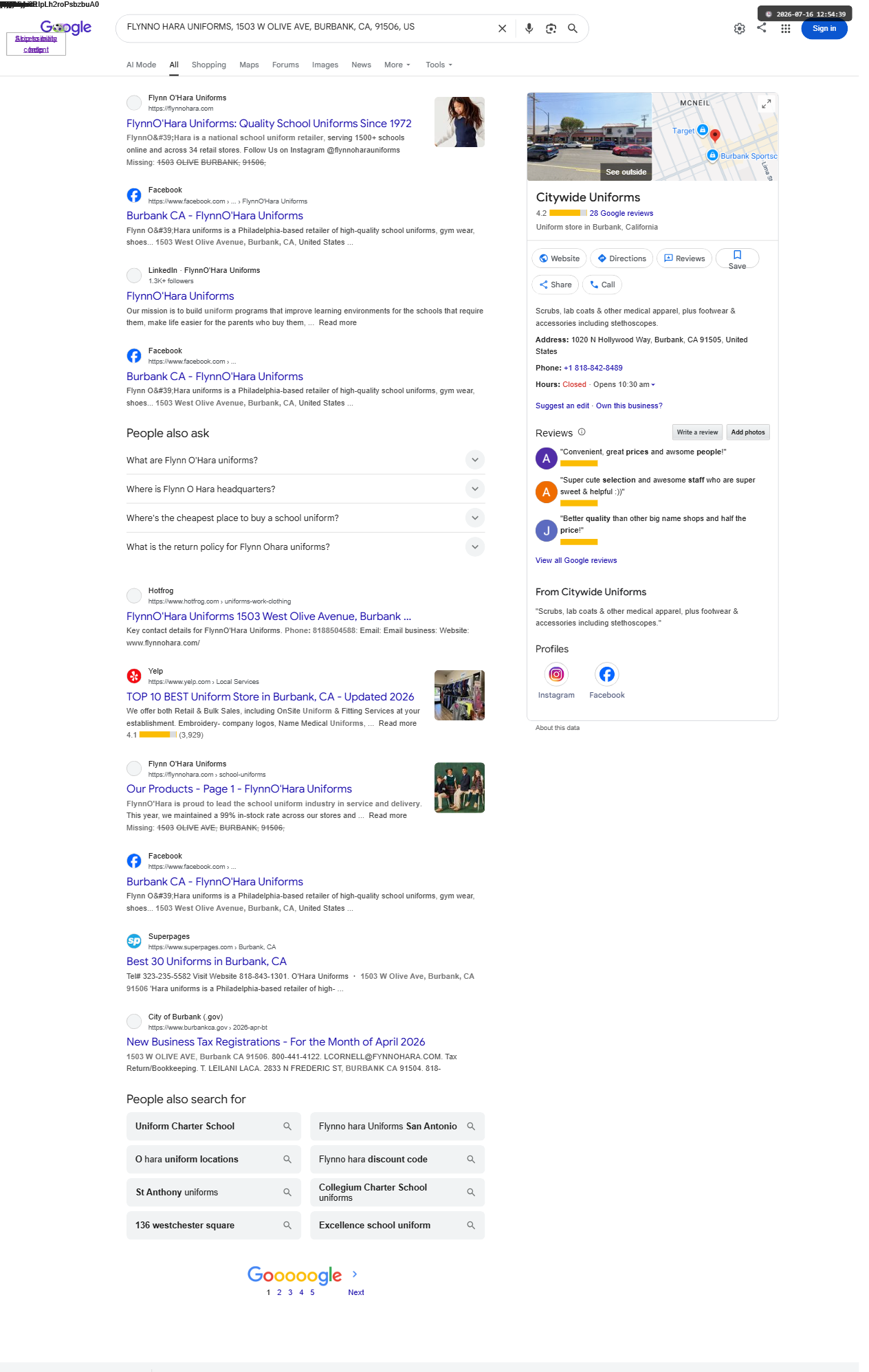This screenshot has height=1372, width=869.
Task: Switch to the Maps tab
Action: (x=249, y=65)
